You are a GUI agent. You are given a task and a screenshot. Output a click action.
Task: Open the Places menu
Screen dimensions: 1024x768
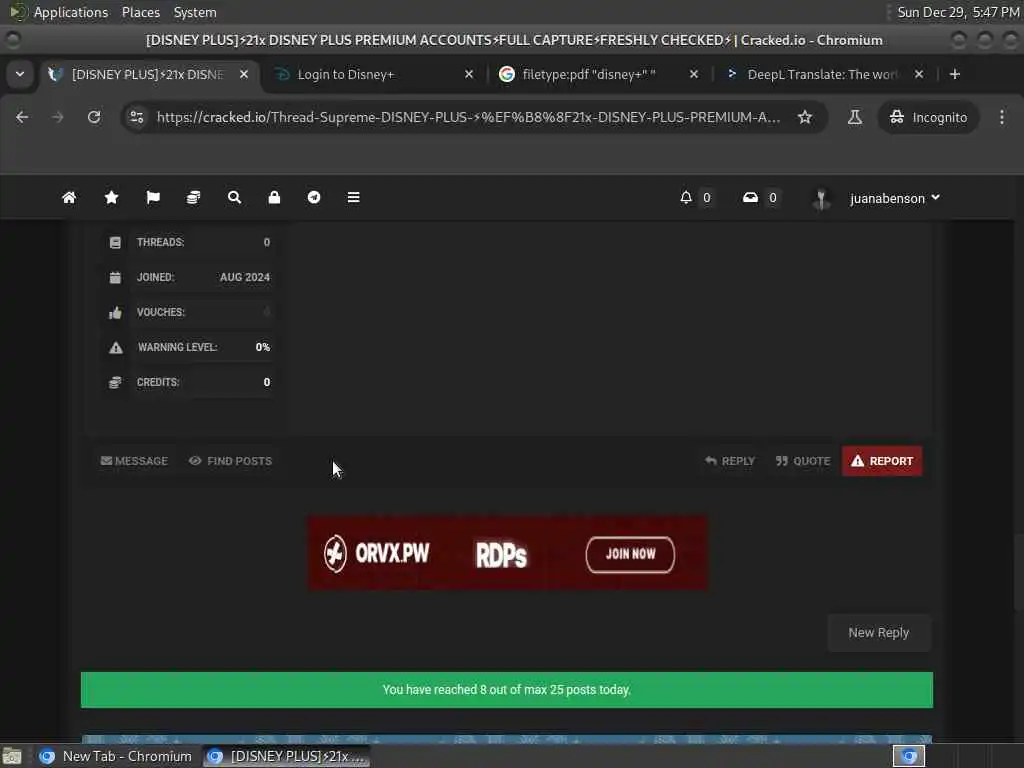(141, 12)
